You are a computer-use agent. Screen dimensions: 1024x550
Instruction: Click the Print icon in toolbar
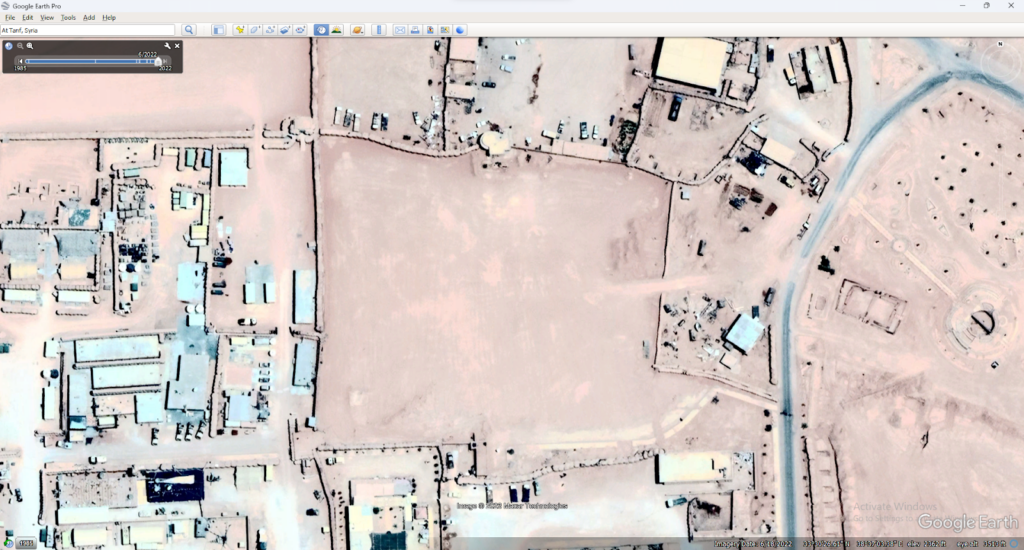tap(415, 30)
